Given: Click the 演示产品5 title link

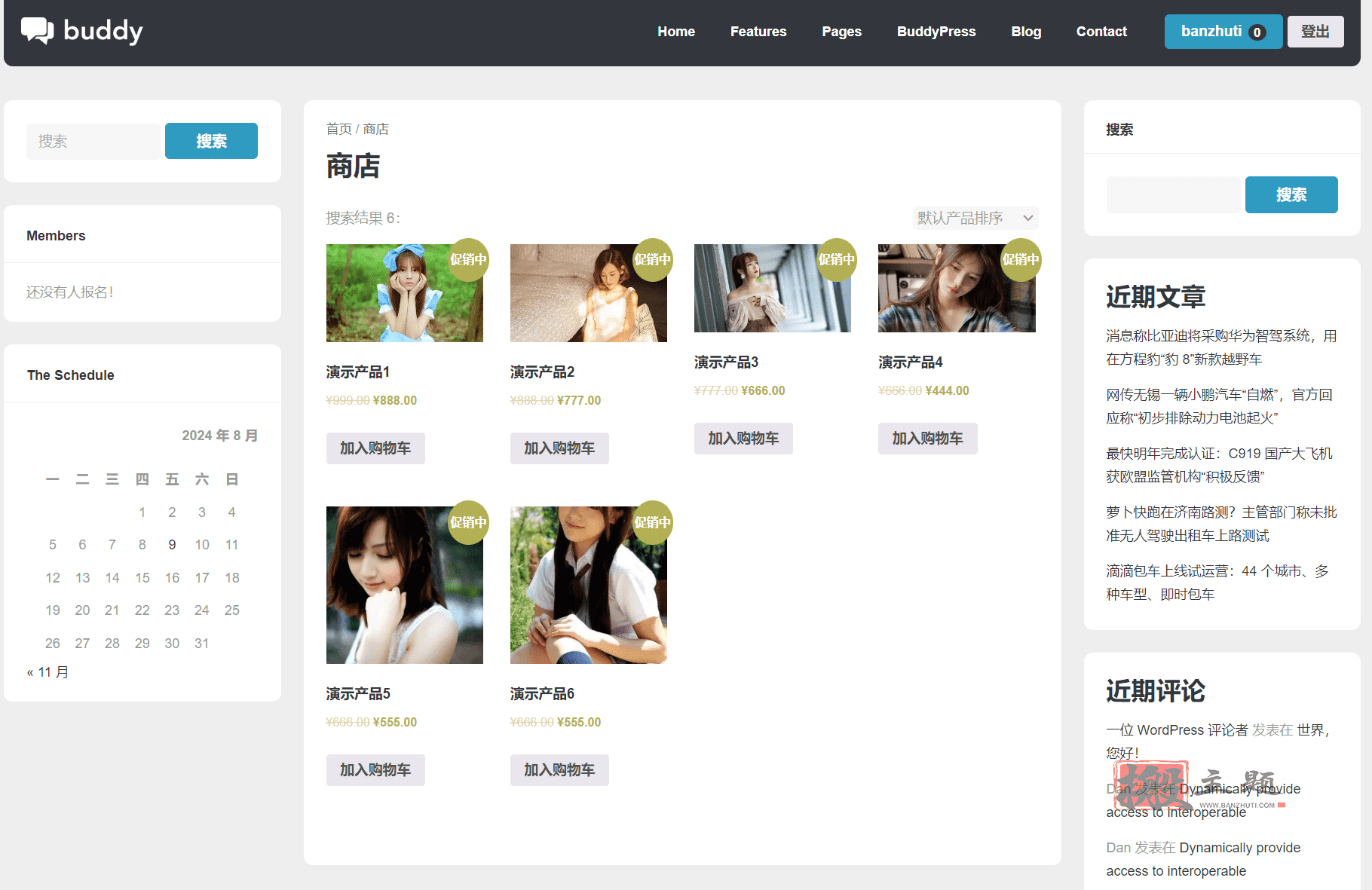Looking at the screenshot, I should (358, 694).
